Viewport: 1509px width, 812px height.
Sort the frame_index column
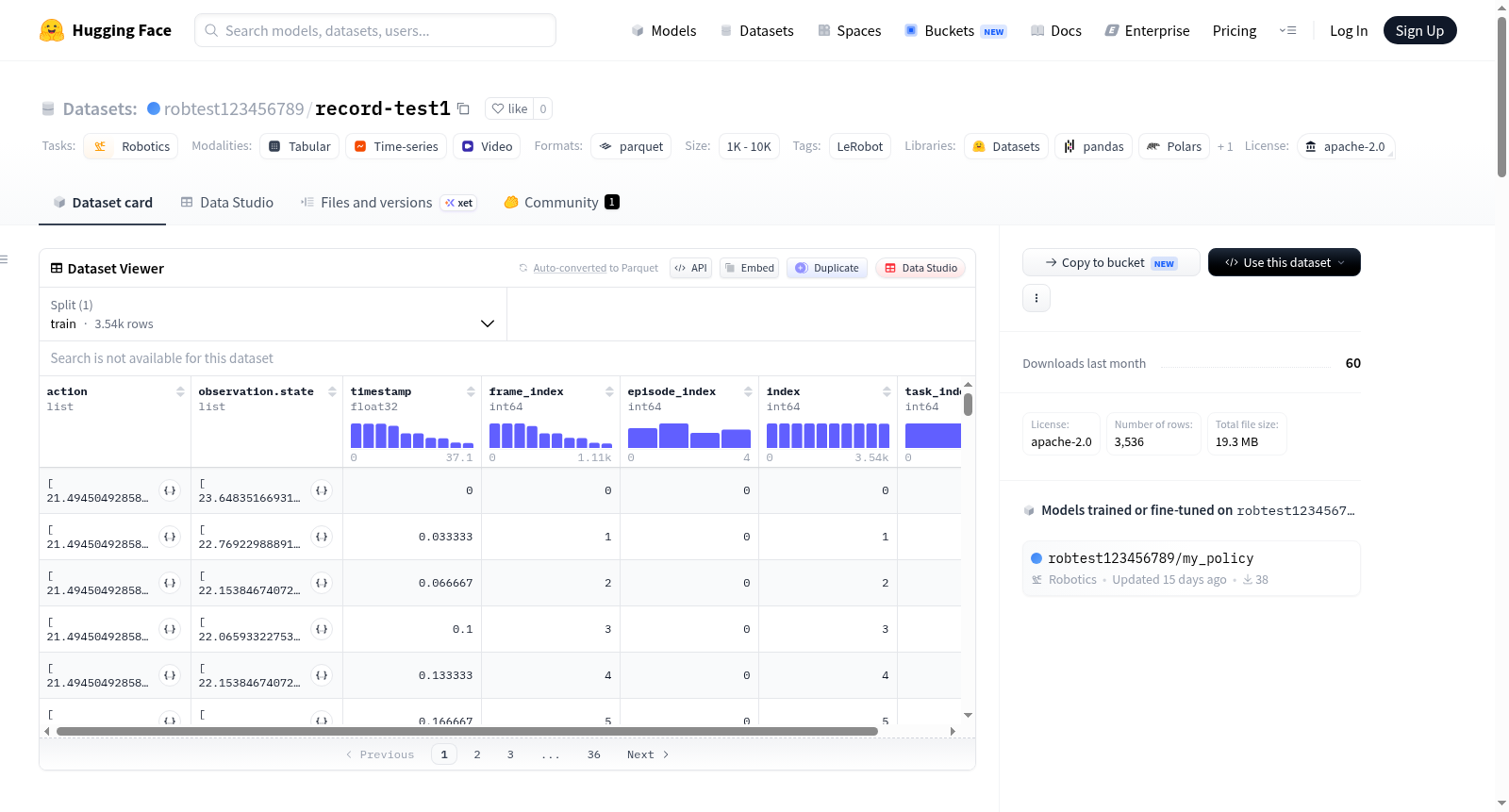tap(609, 391)
